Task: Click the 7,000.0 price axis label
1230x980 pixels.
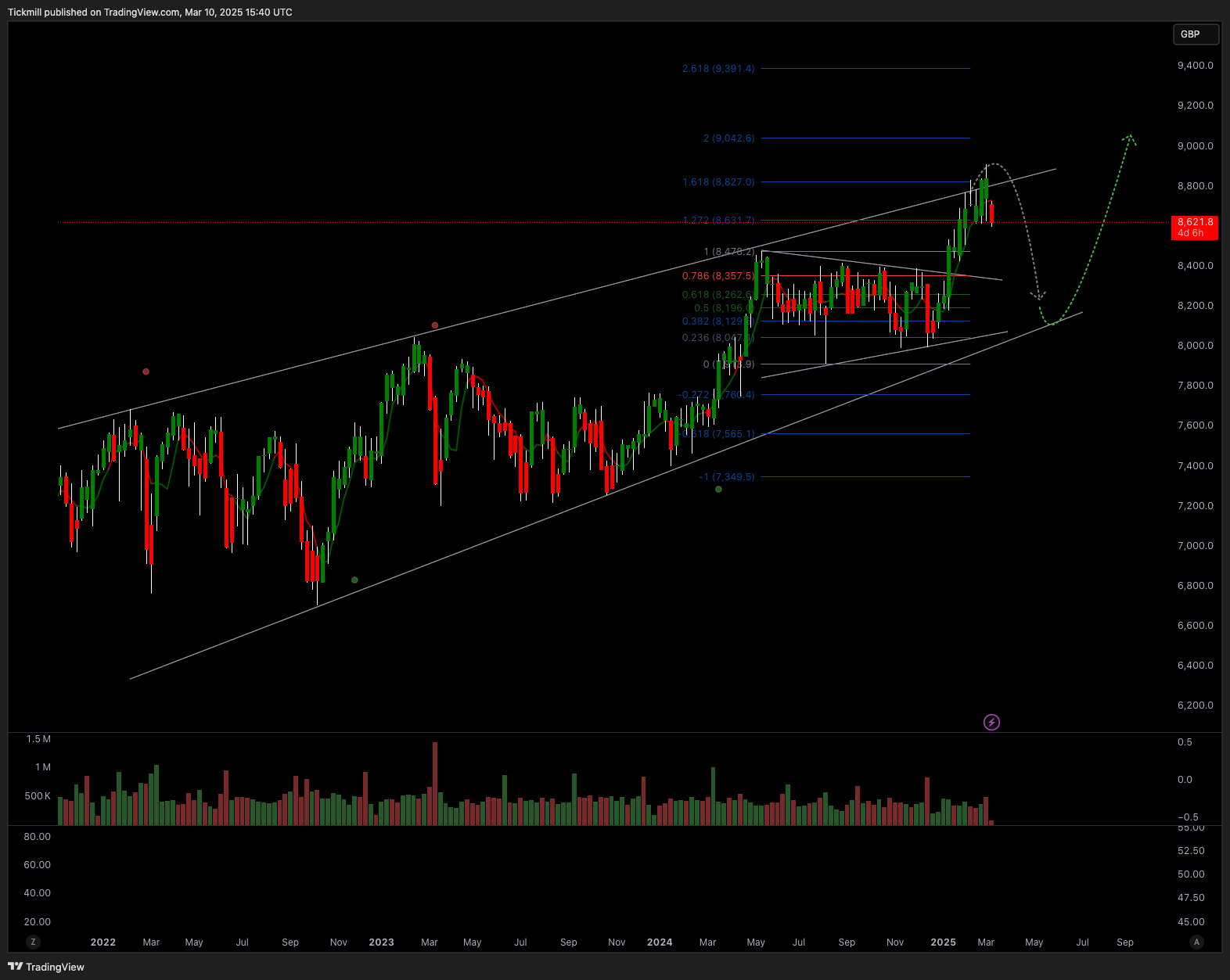Action: pyautogui.click(x=1195, y=546)
